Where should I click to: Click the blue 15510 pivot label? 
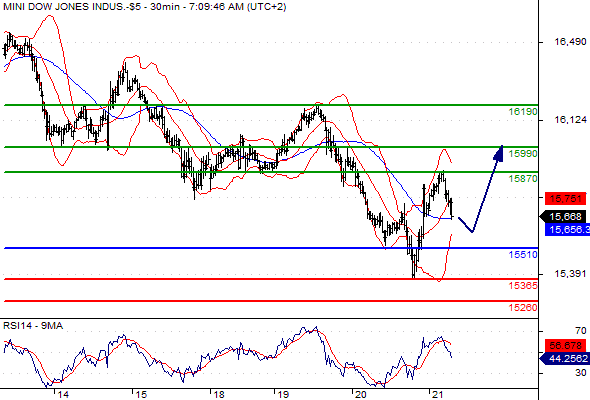523,254
